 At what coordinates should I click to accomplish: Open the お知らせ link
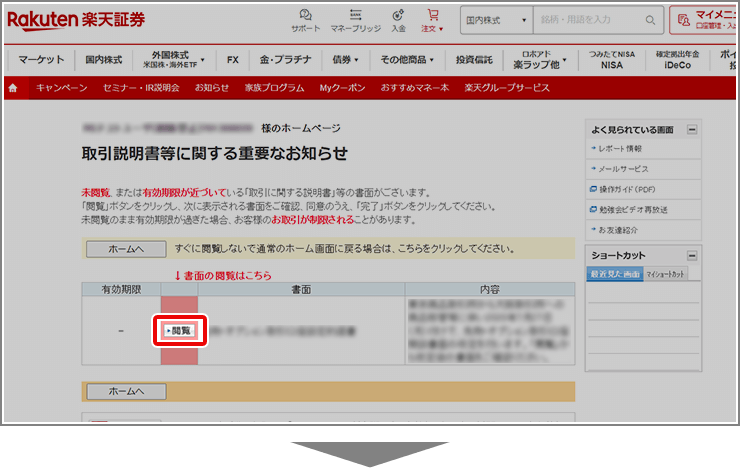(212, 88)
